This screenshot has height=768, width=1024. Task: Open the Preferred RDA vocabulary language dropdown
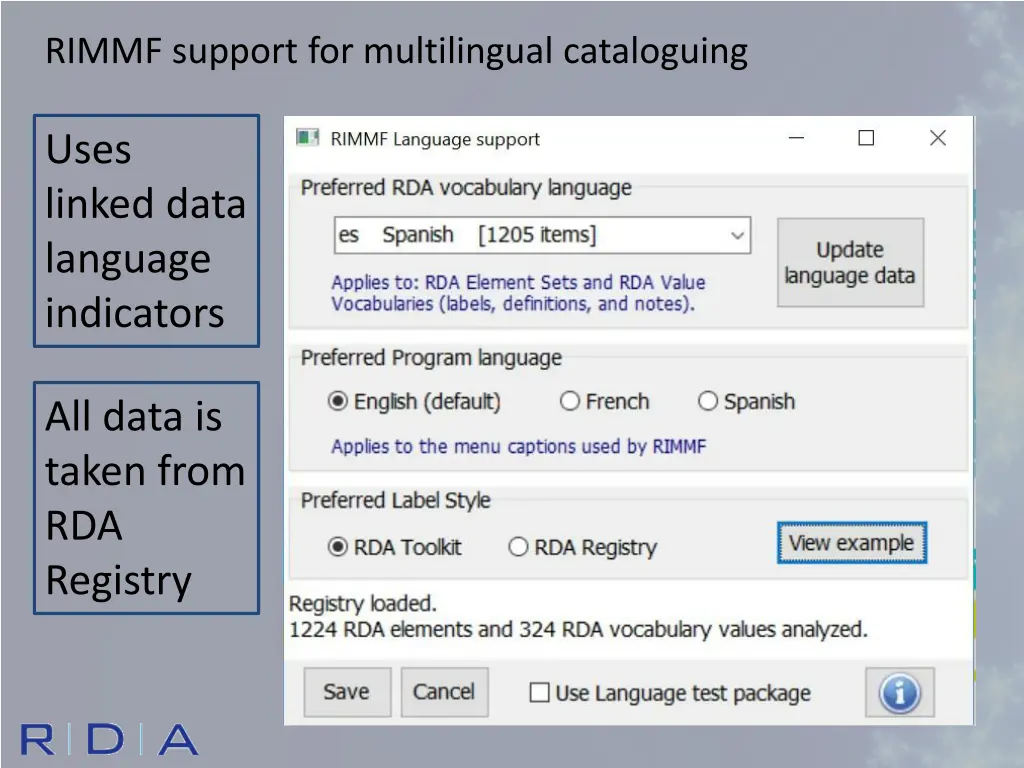click(x=542, y=235)
